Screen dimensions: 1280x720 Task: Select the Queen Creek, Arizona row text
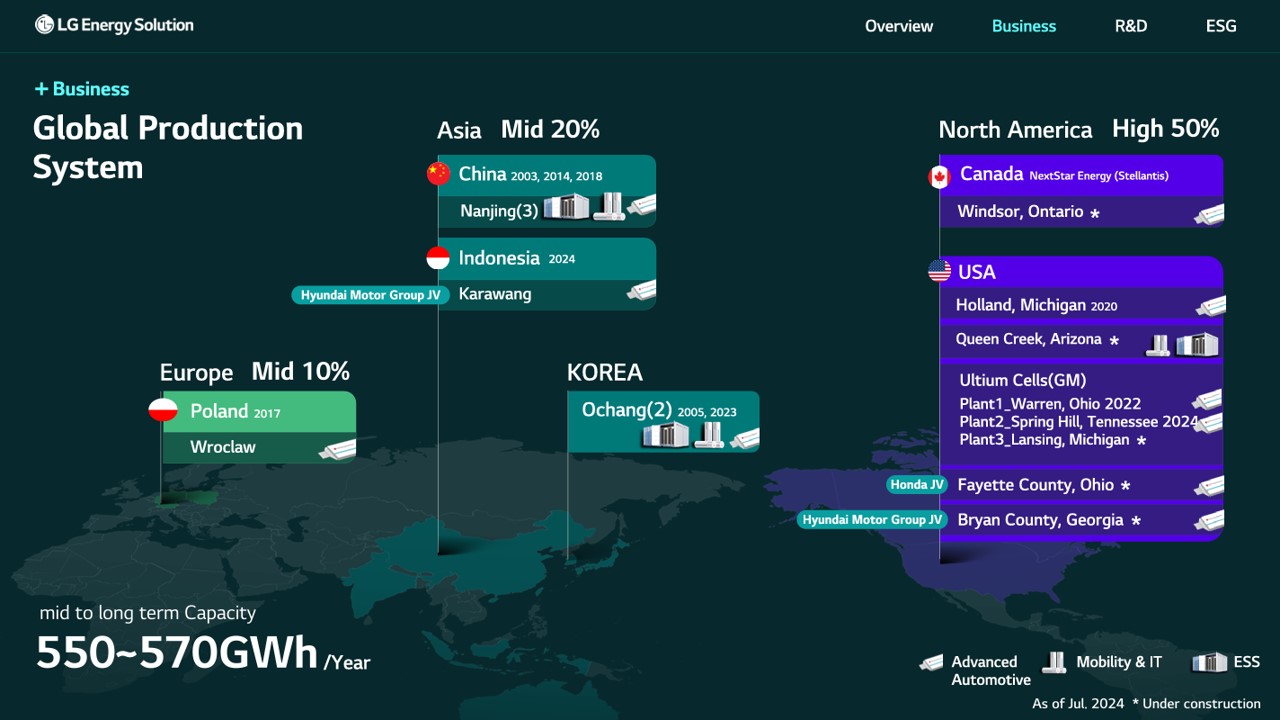point(1038,339)
